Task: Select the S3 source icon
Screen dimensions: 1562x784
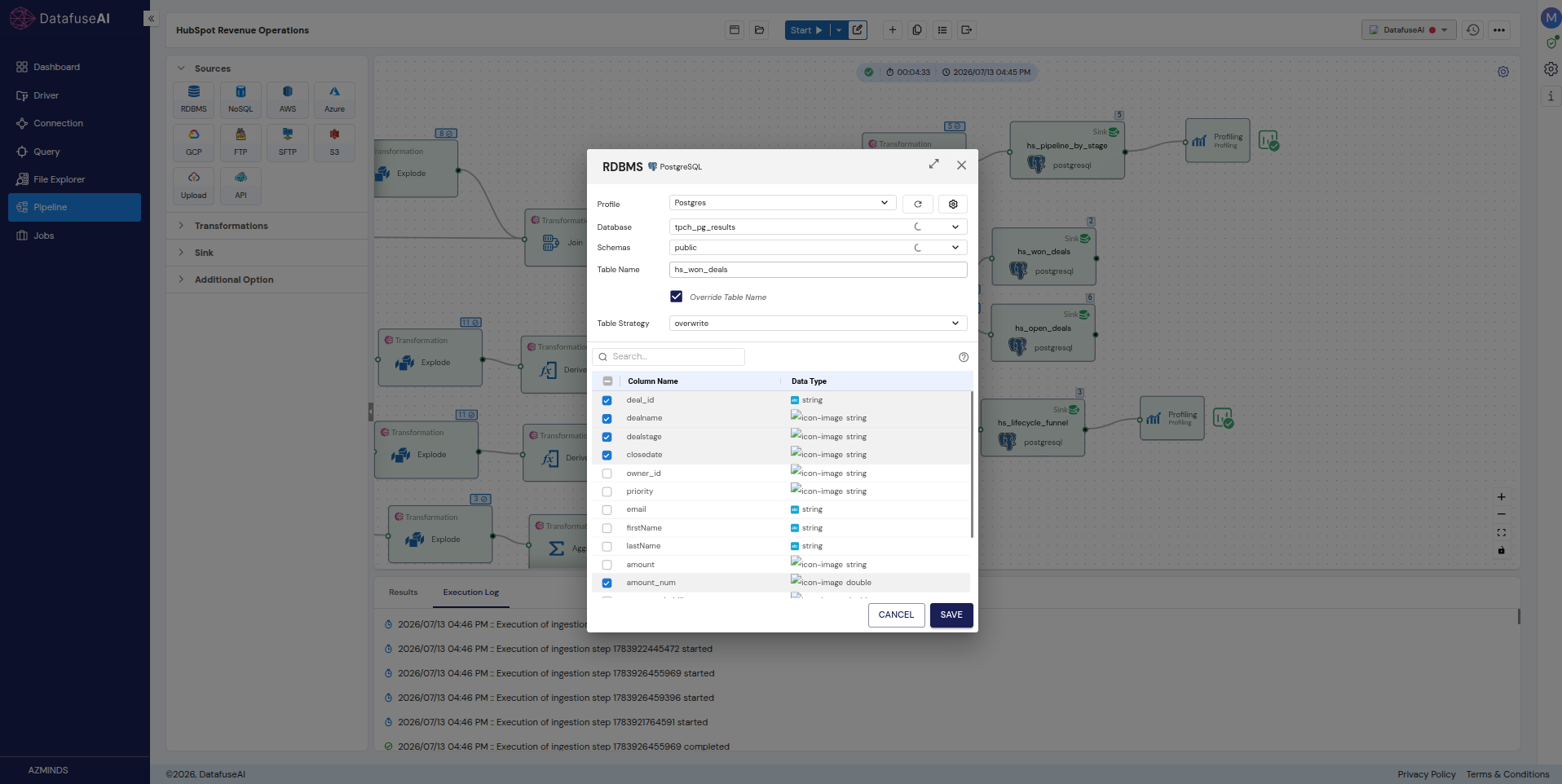Action: click(x=334, y=143)
